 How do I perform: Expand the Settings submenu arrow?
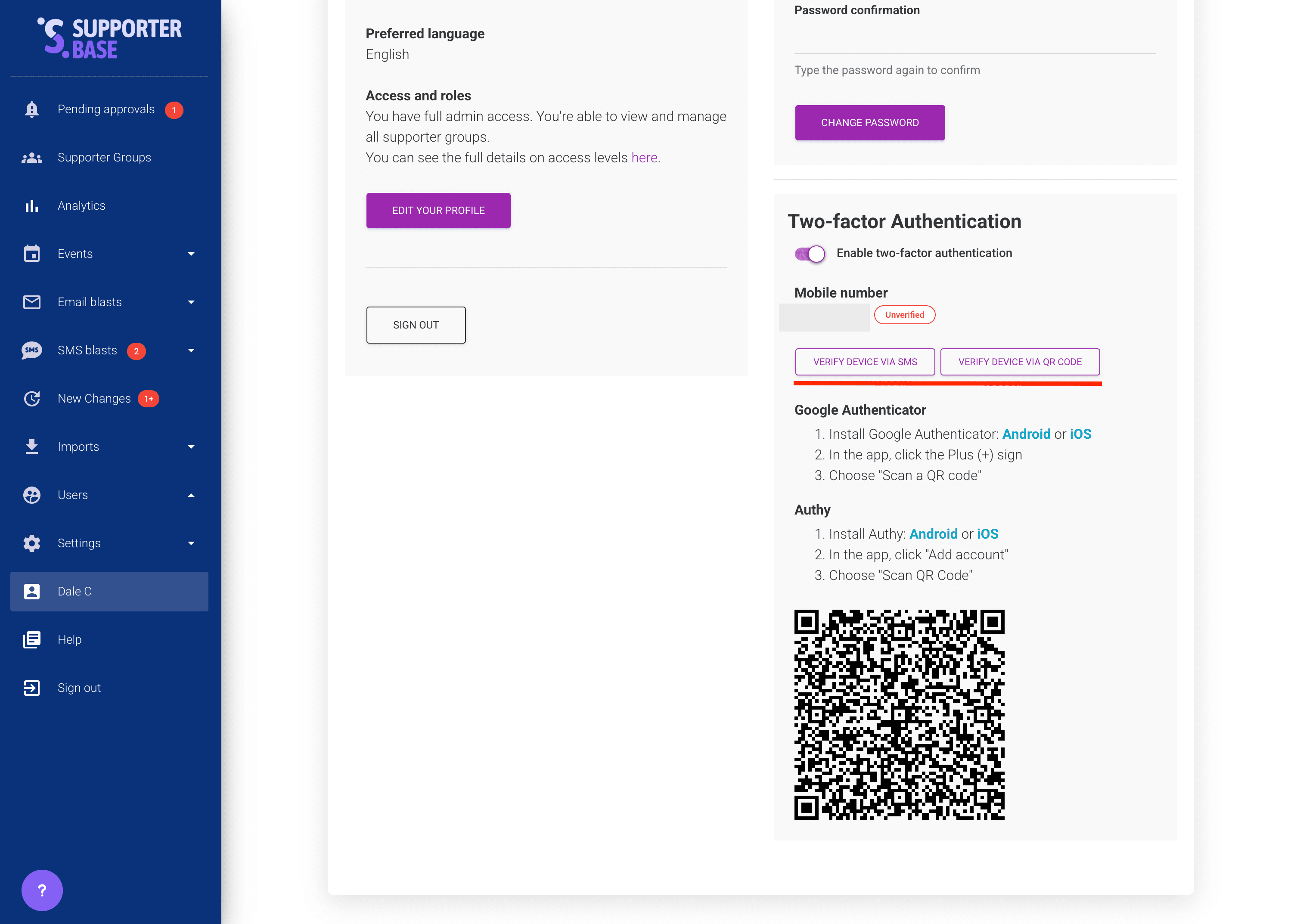(x=191, y=543)
